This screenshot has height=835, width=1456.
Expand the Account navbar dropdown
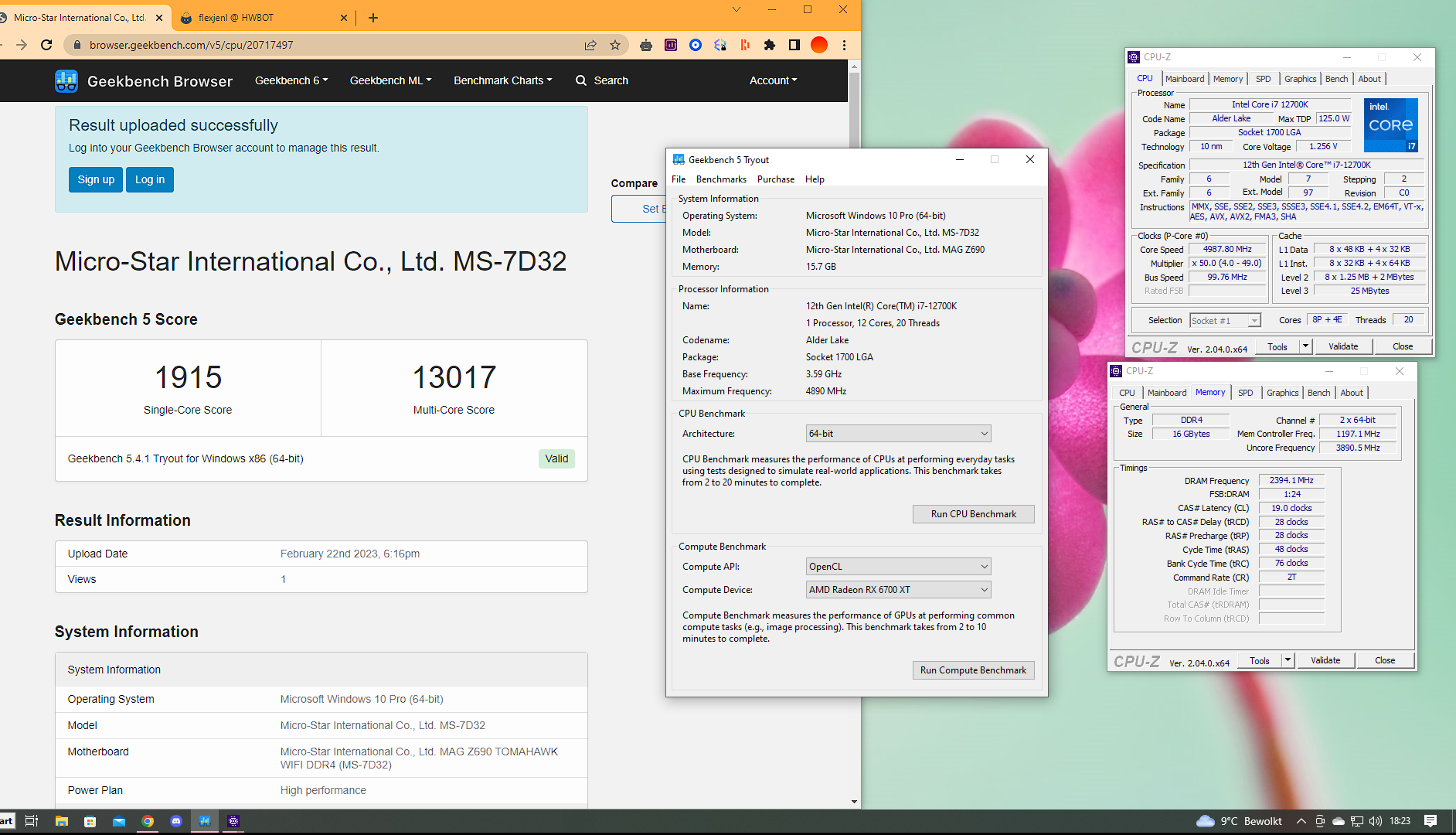click(x=773, y=80)
